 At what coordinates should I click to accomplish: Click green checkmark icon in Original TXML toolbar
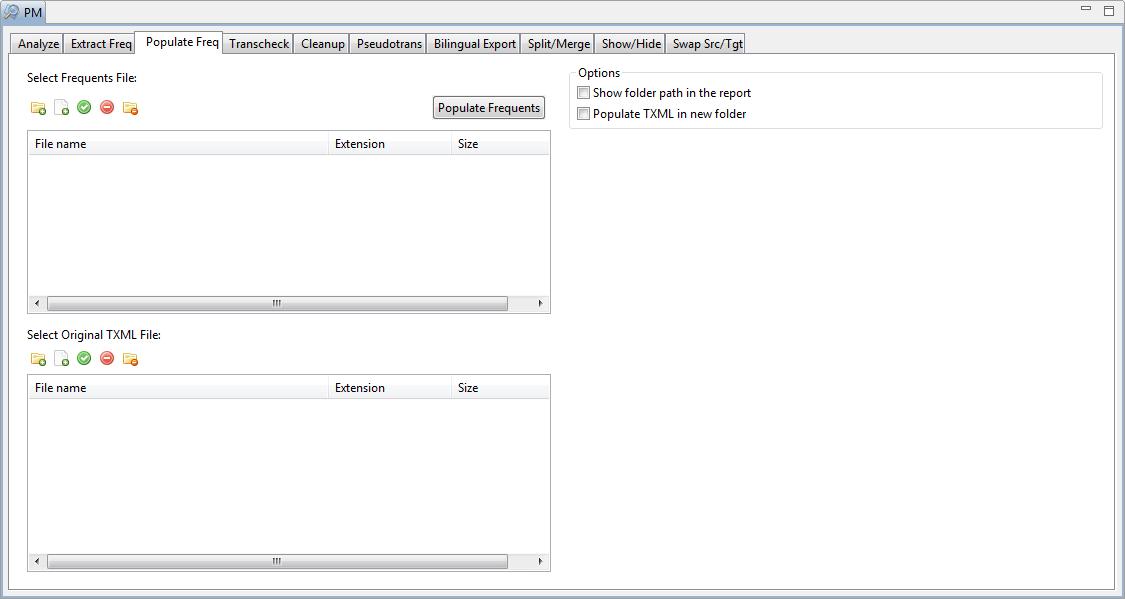[x=84, y=358]
